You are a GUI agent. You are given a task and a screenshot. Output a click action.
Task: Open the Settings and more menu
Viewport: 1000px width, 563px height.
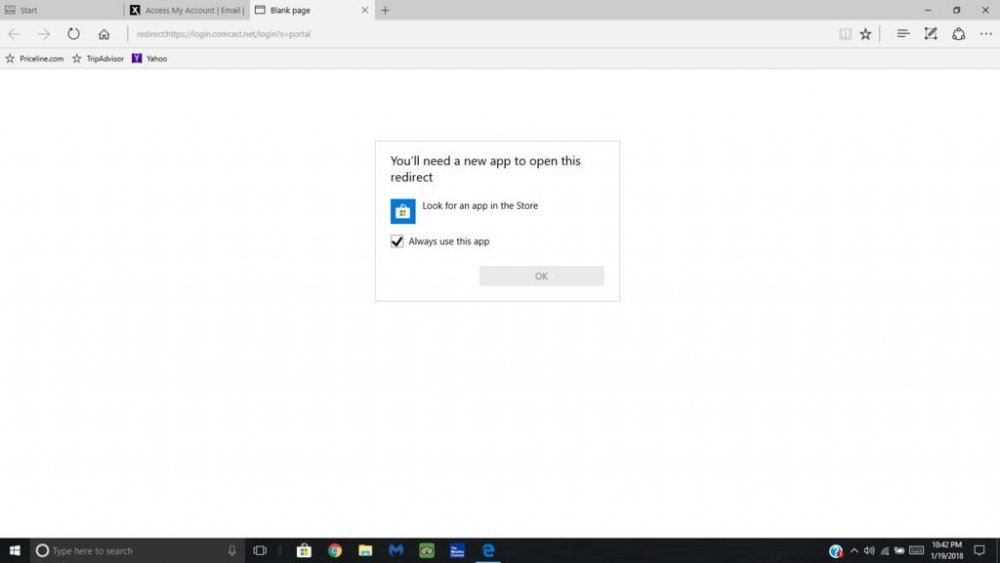(x=984, y=34)
